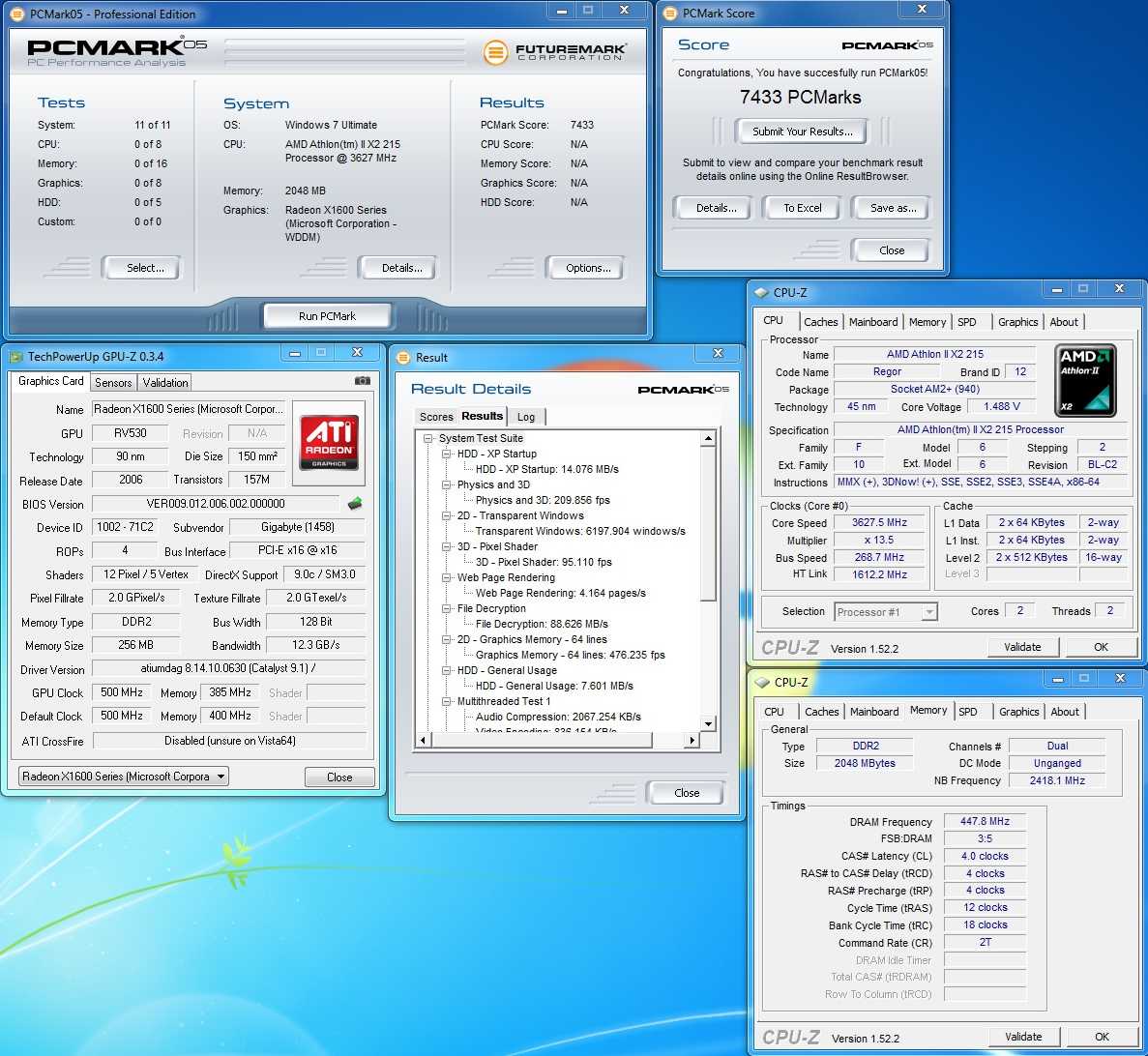The height and width of the screenshot is (1056, 1148).
Task: Click the BIOS save chip icon in GPU-Z
Action: tap(355, 503)
